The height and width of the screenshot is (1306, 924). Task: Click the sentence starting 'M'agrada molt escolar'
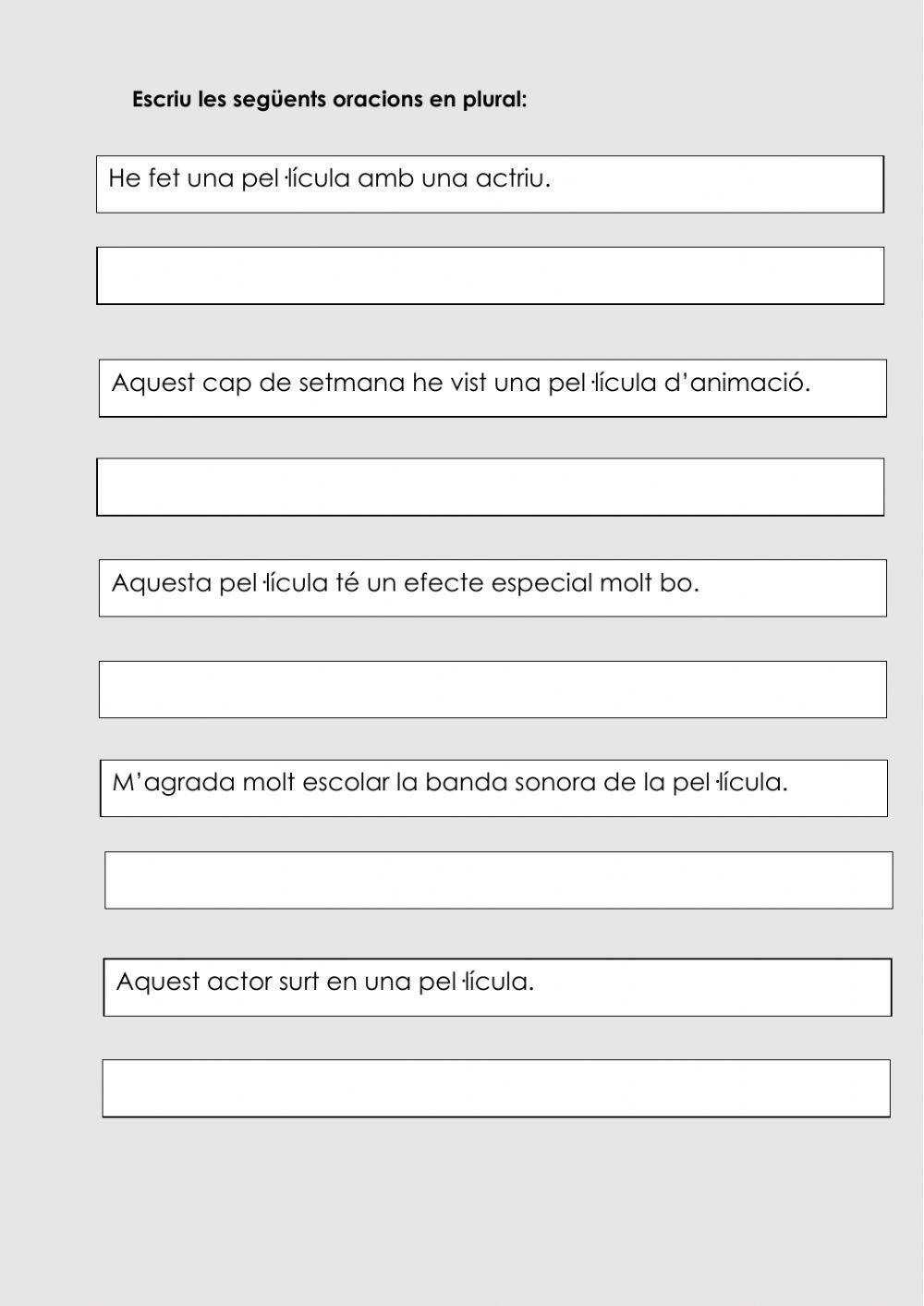(449, 783)
